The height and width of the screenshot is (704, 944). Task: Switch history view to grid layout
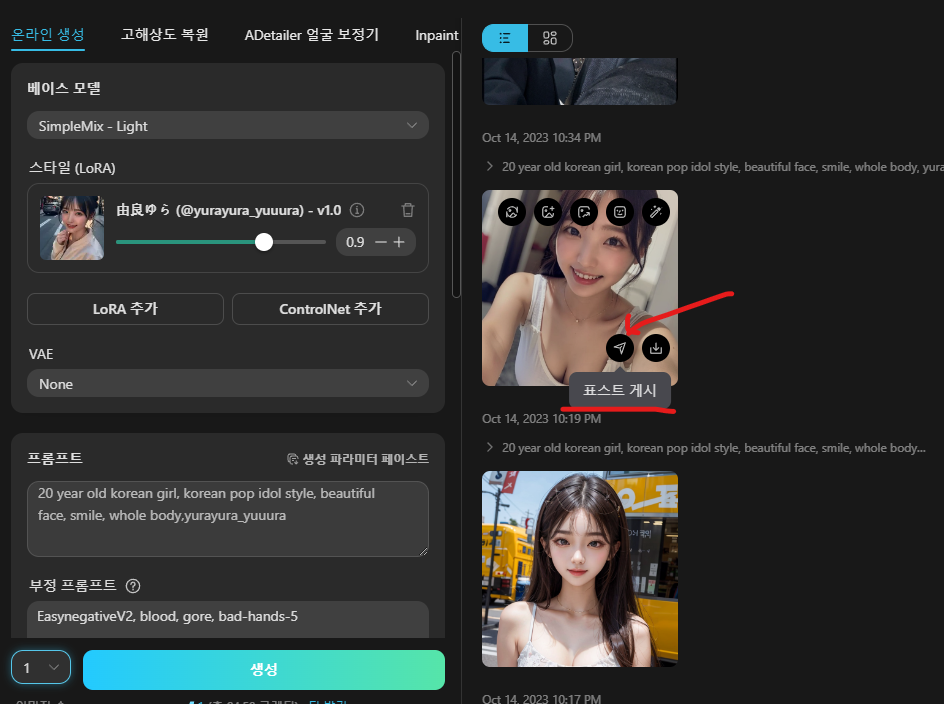tap(548, 37)
